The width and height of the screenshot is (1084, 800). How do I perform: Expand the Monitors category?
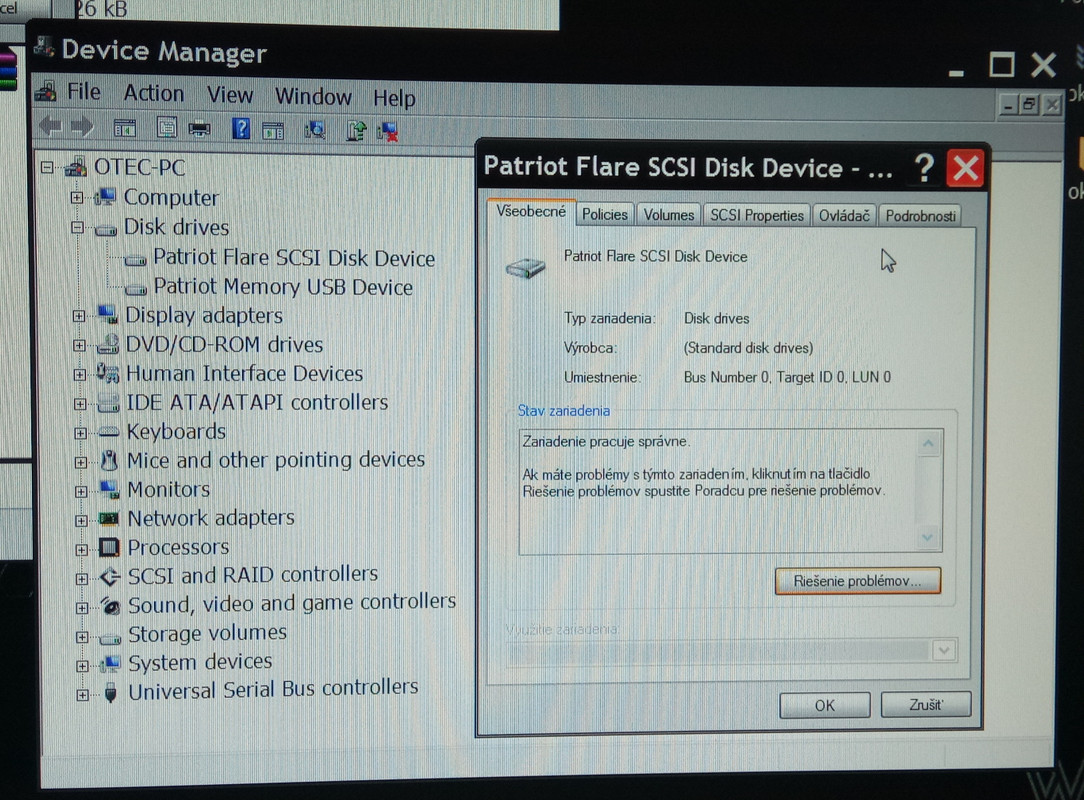click(x=81, y=491)
